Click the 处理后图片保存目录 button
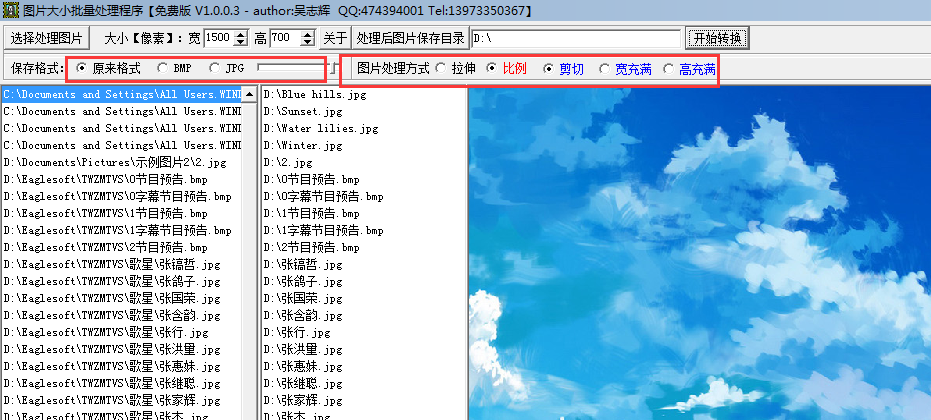The width and height of the screenshot is (931, 420). (x=410, y=39)
